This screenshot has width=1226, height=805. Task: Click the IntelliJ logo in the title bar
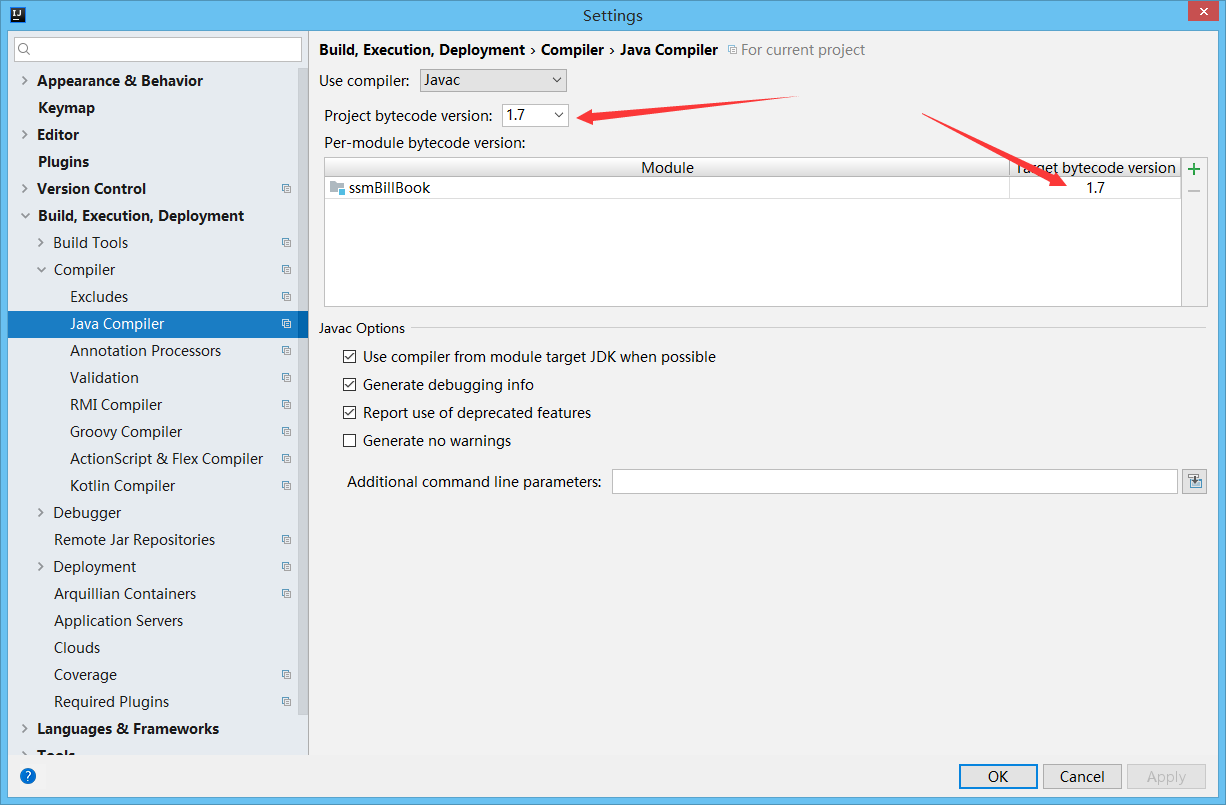tap(17, 14)
